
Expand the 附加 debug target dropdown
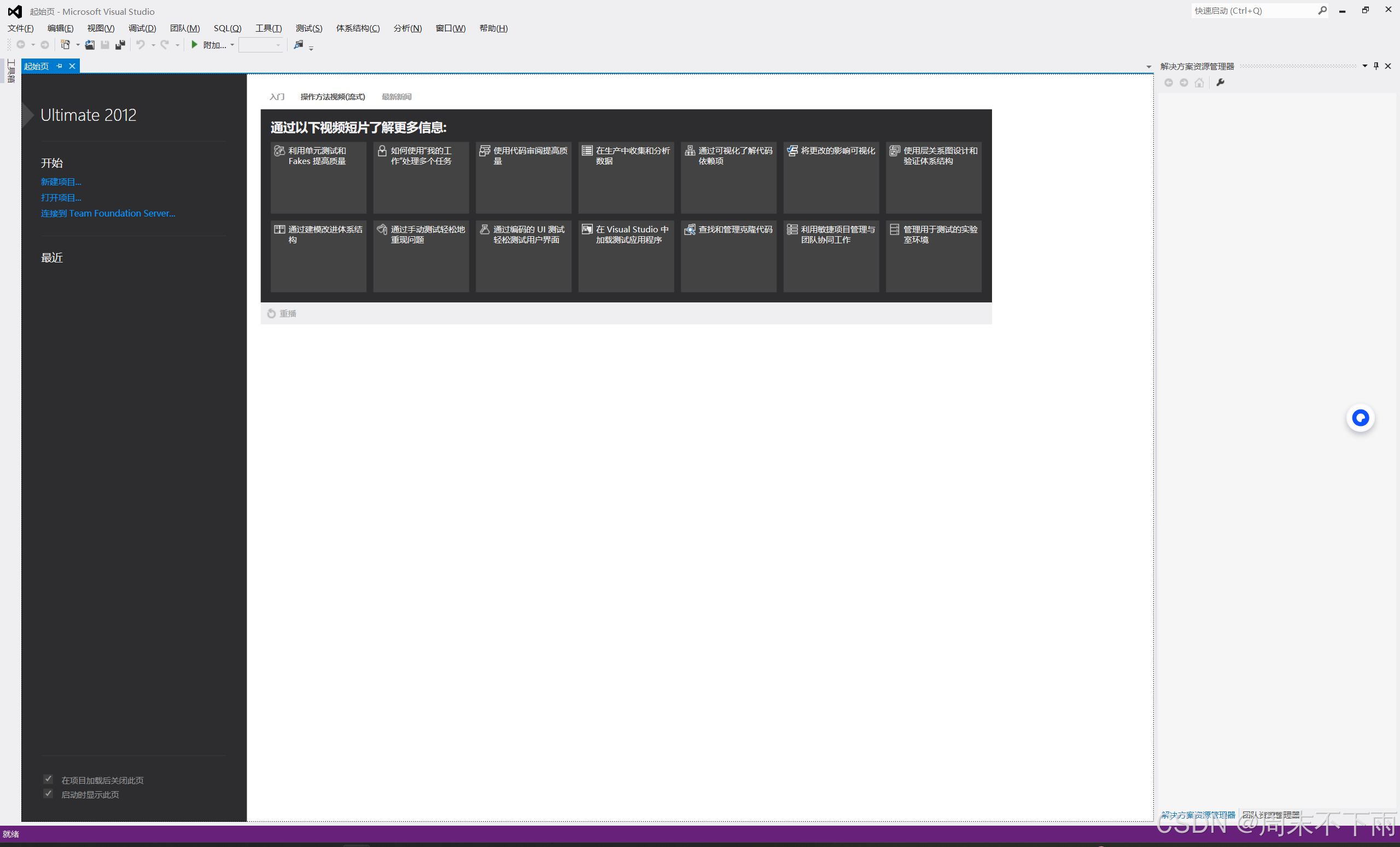[x=232, y=45]
